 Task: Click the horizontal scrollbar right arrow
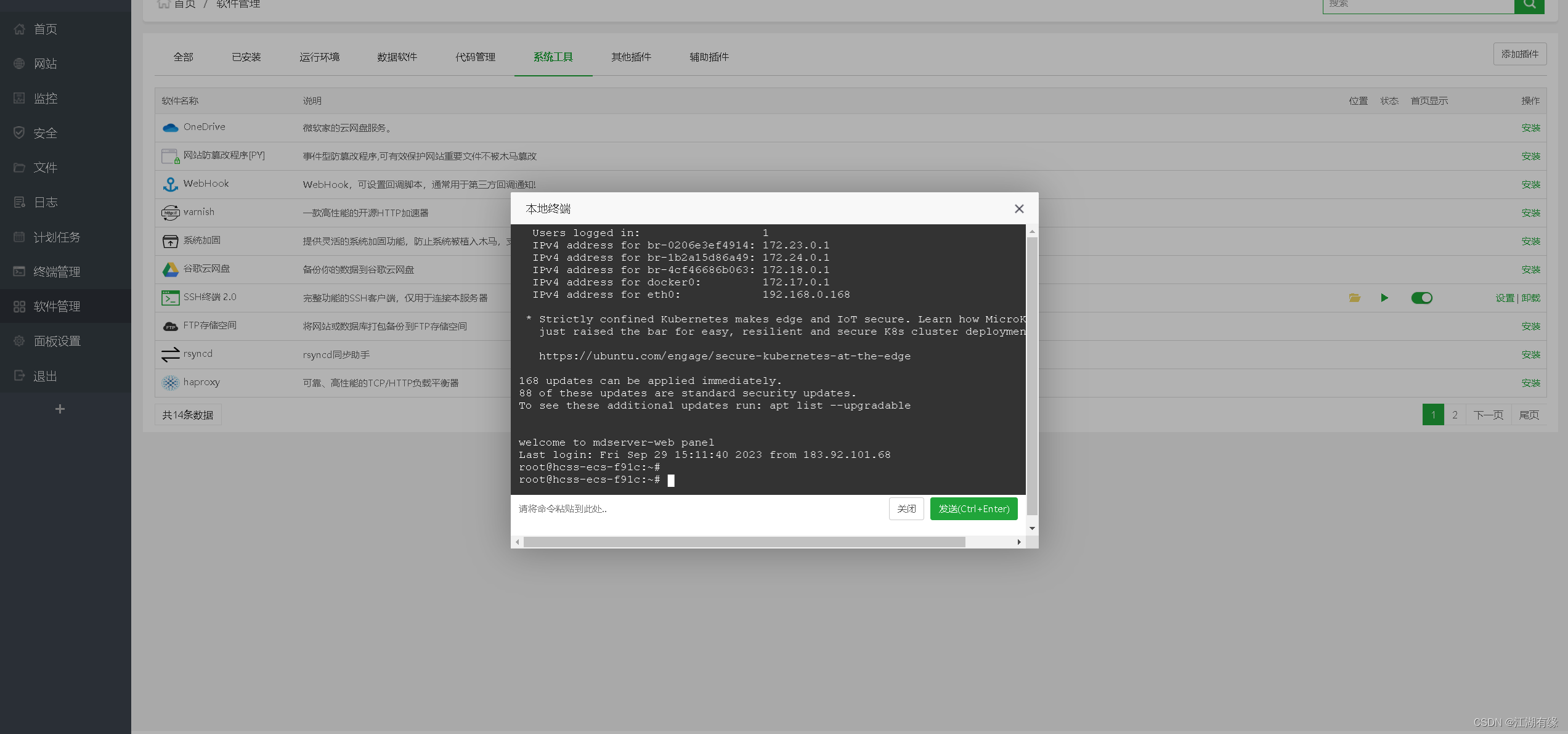point(1019,542)
